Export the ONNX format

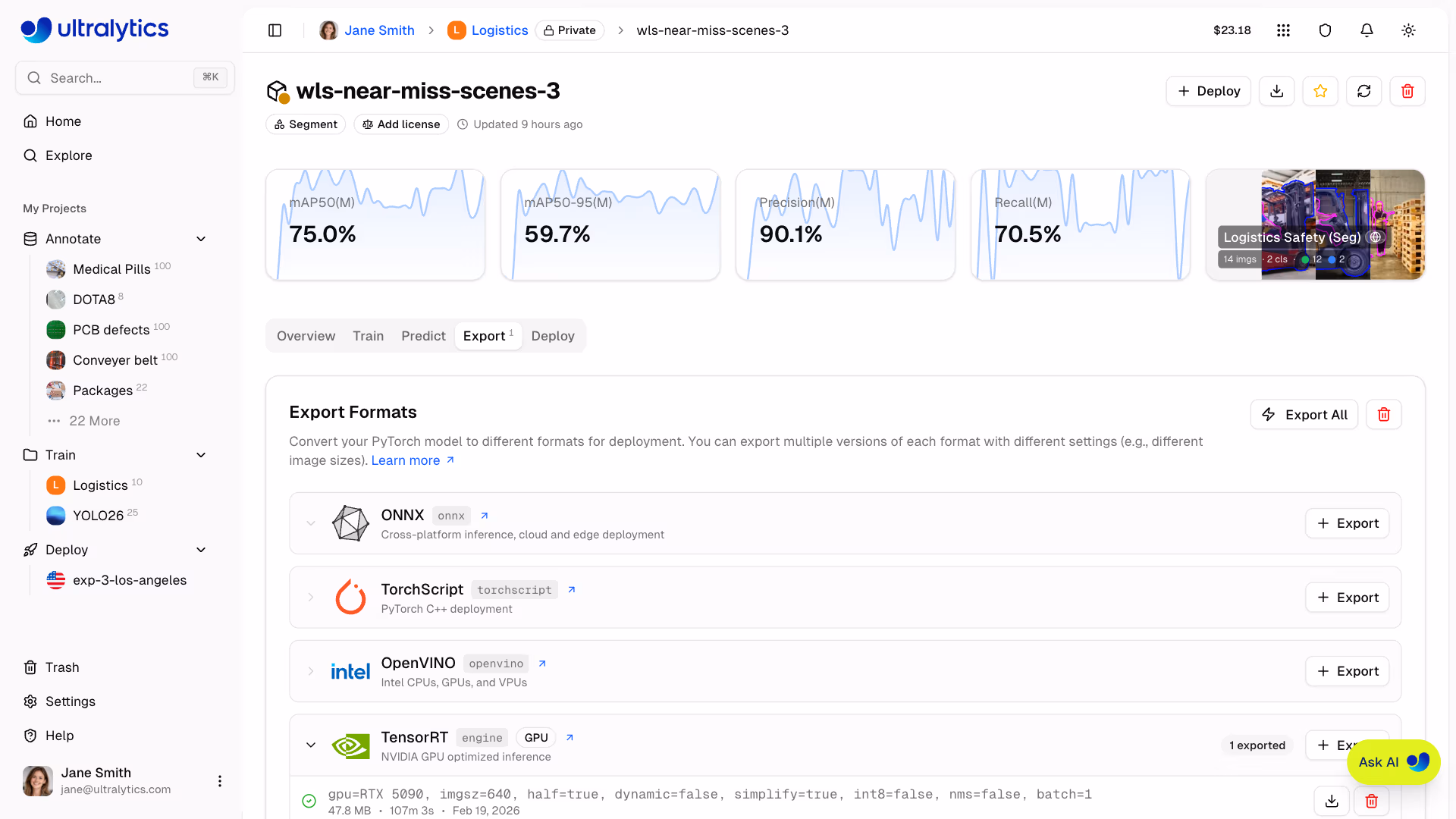1347,523
